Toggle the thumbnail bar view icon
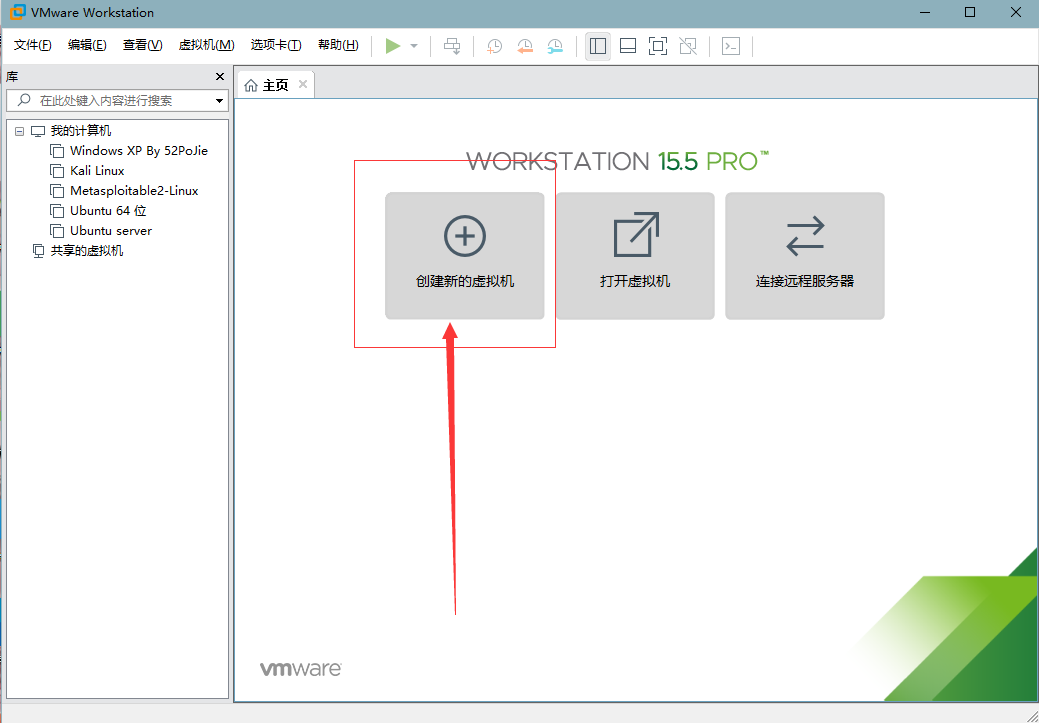 pos(628,46)
